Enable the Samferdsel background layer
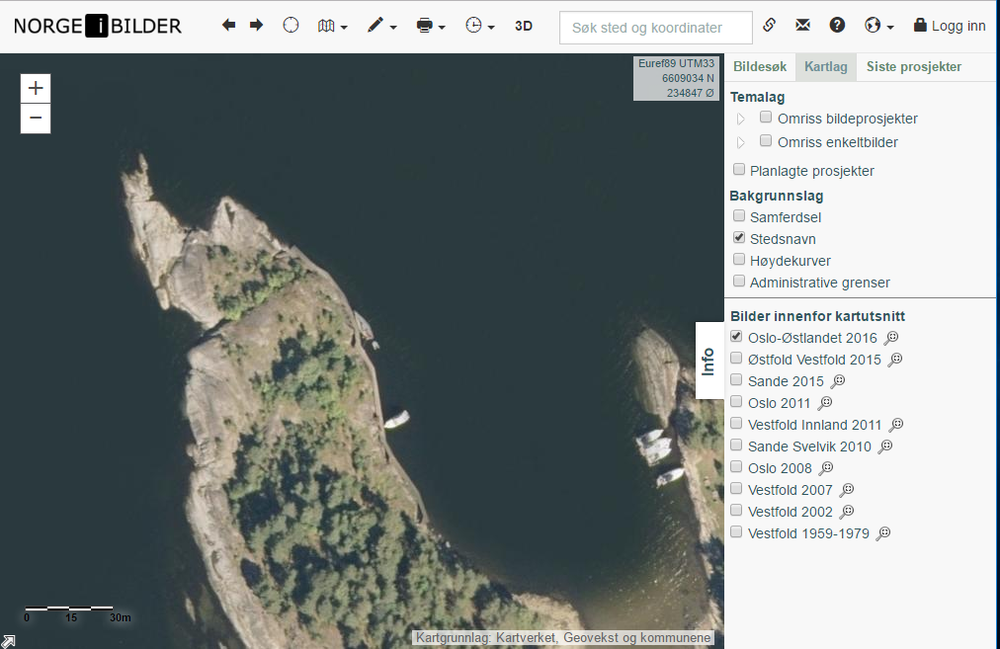Viewport: 1000px width, 649px height. [x=739, y=215]
